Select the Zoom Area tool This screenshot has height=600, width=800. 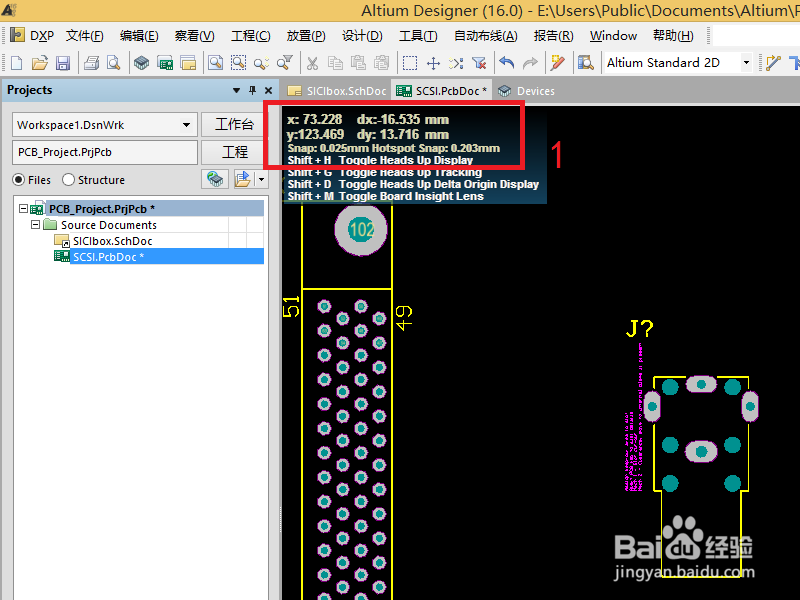pos(239,62)
